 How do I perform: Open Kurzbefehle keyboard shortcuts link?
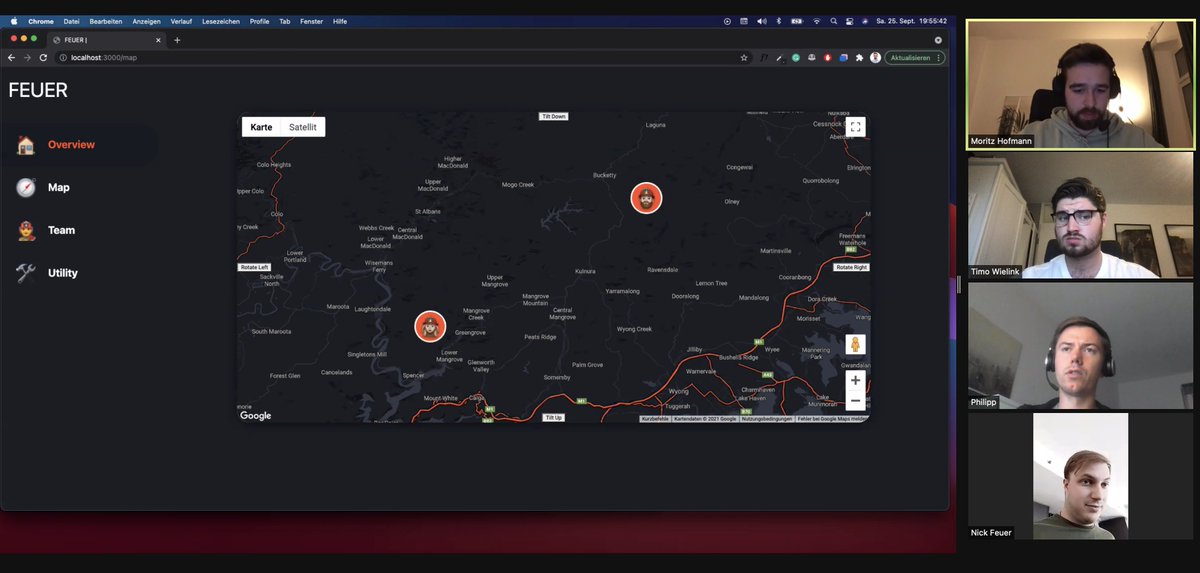pyautogui.click(x=655, y=419)
